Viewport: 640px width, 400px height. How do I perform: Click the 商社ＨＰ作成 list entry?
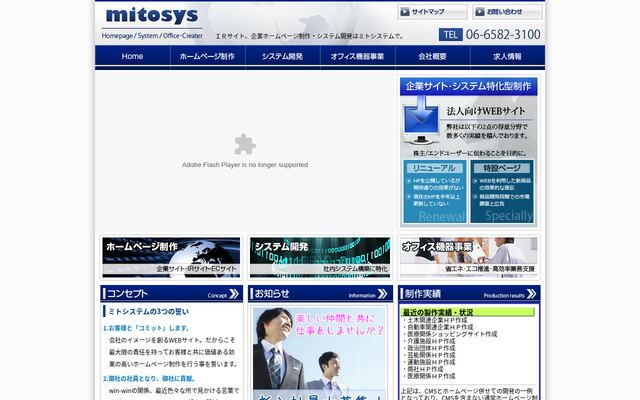click(x=423, y=369)
